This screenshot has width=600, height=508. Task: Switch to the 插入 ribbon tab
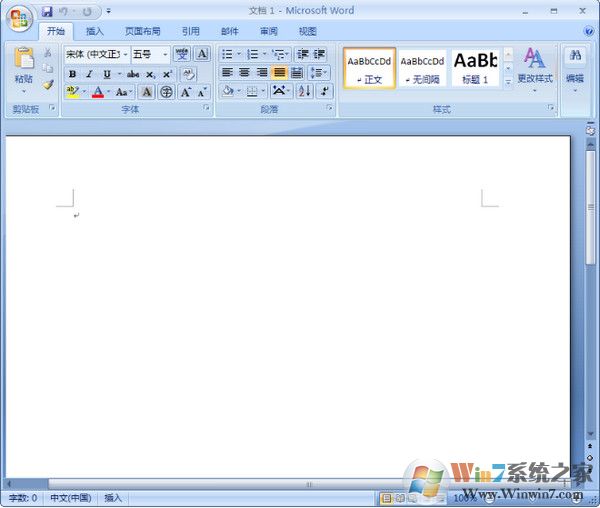pos(95,32)
